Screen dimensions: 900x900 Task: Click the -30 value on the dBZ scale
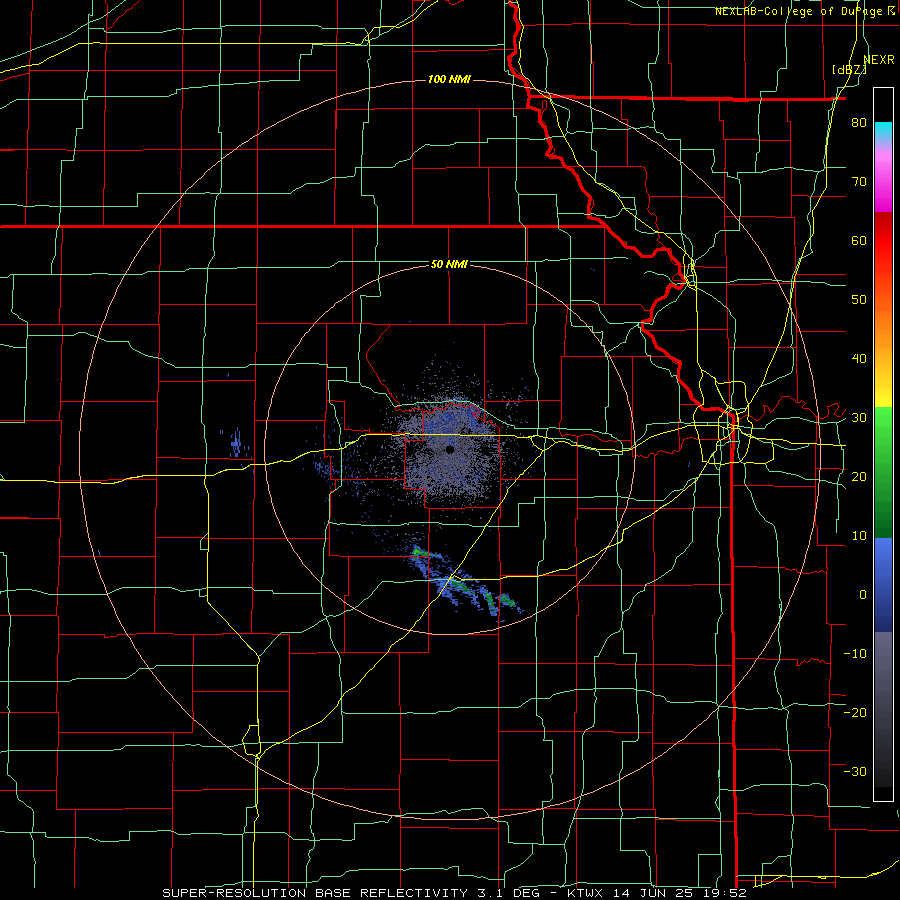(855, 771)
